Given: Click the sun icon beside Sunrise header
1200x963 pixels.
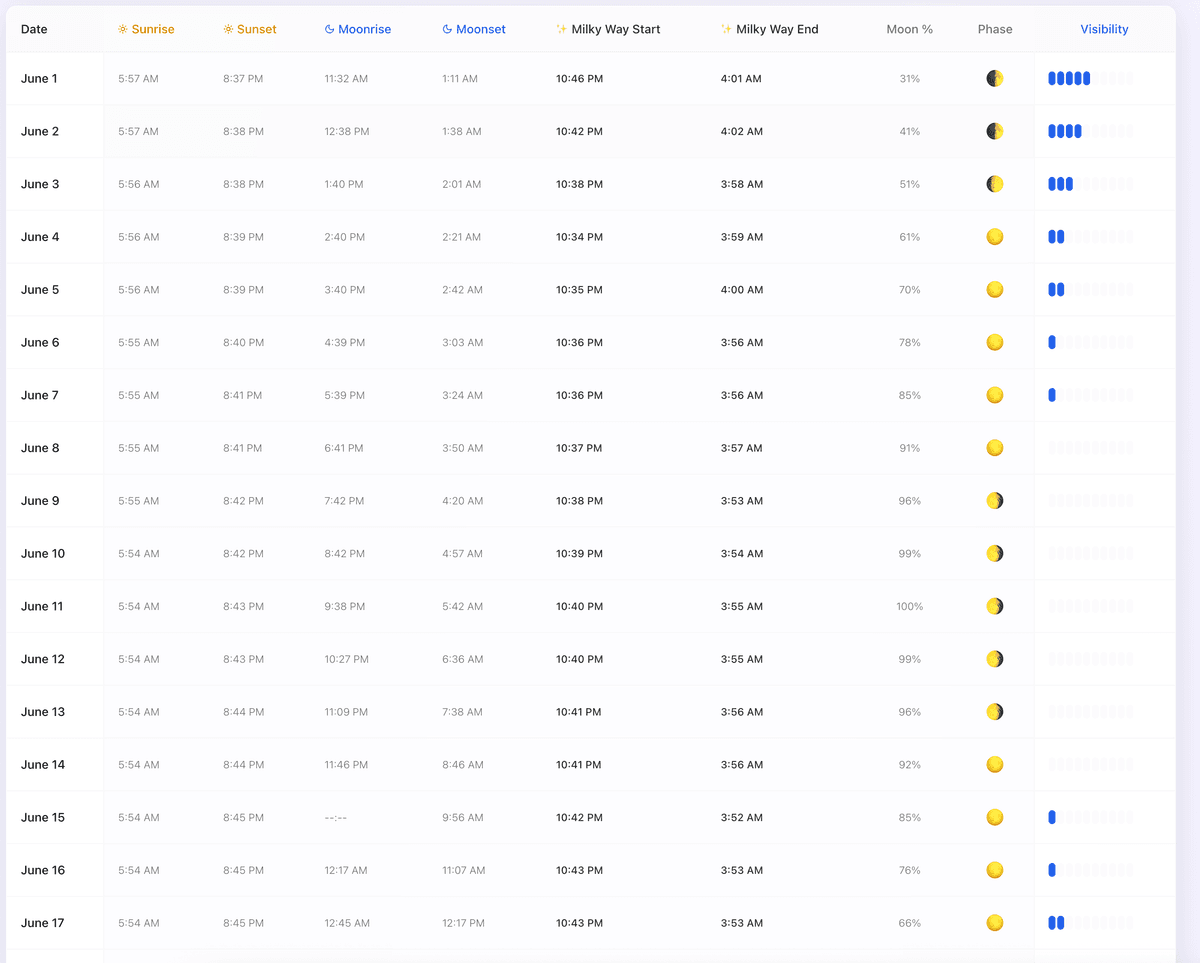Looking at the screenshot, I should click(123, 30).
